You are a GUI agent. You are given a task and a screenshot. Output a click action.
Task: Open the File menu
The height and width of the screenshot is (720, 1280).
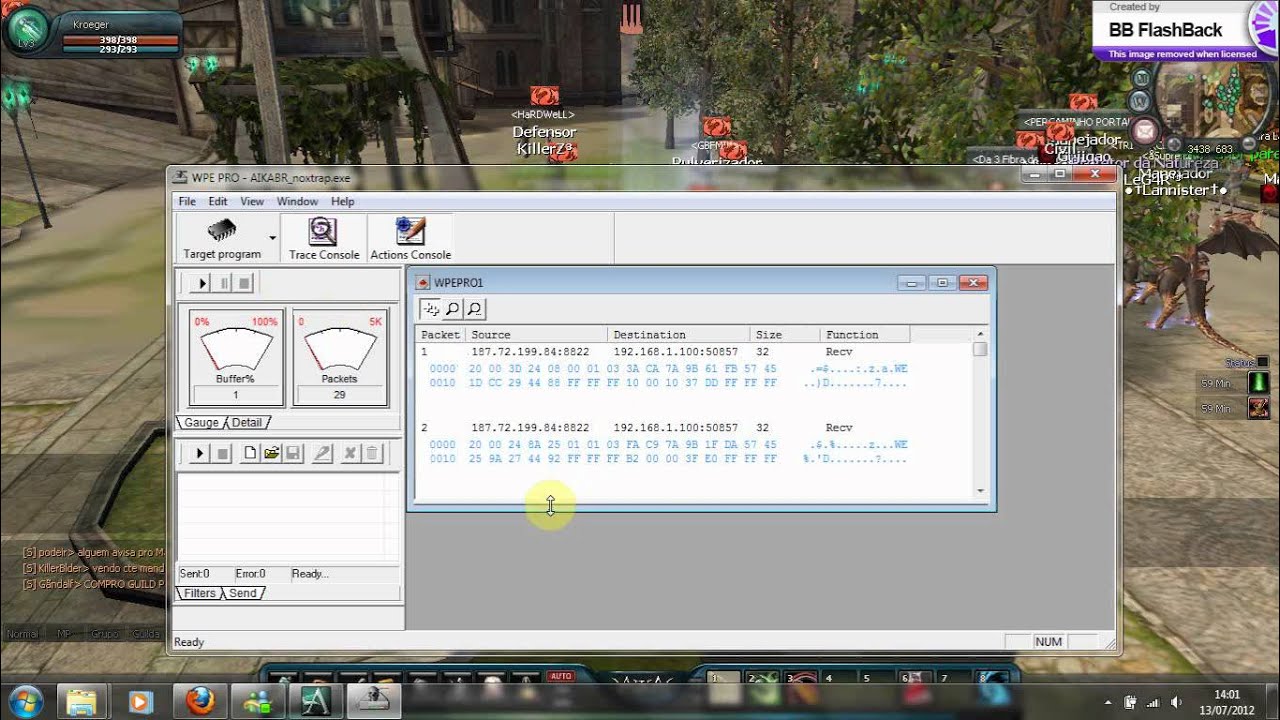click(187, 201)
